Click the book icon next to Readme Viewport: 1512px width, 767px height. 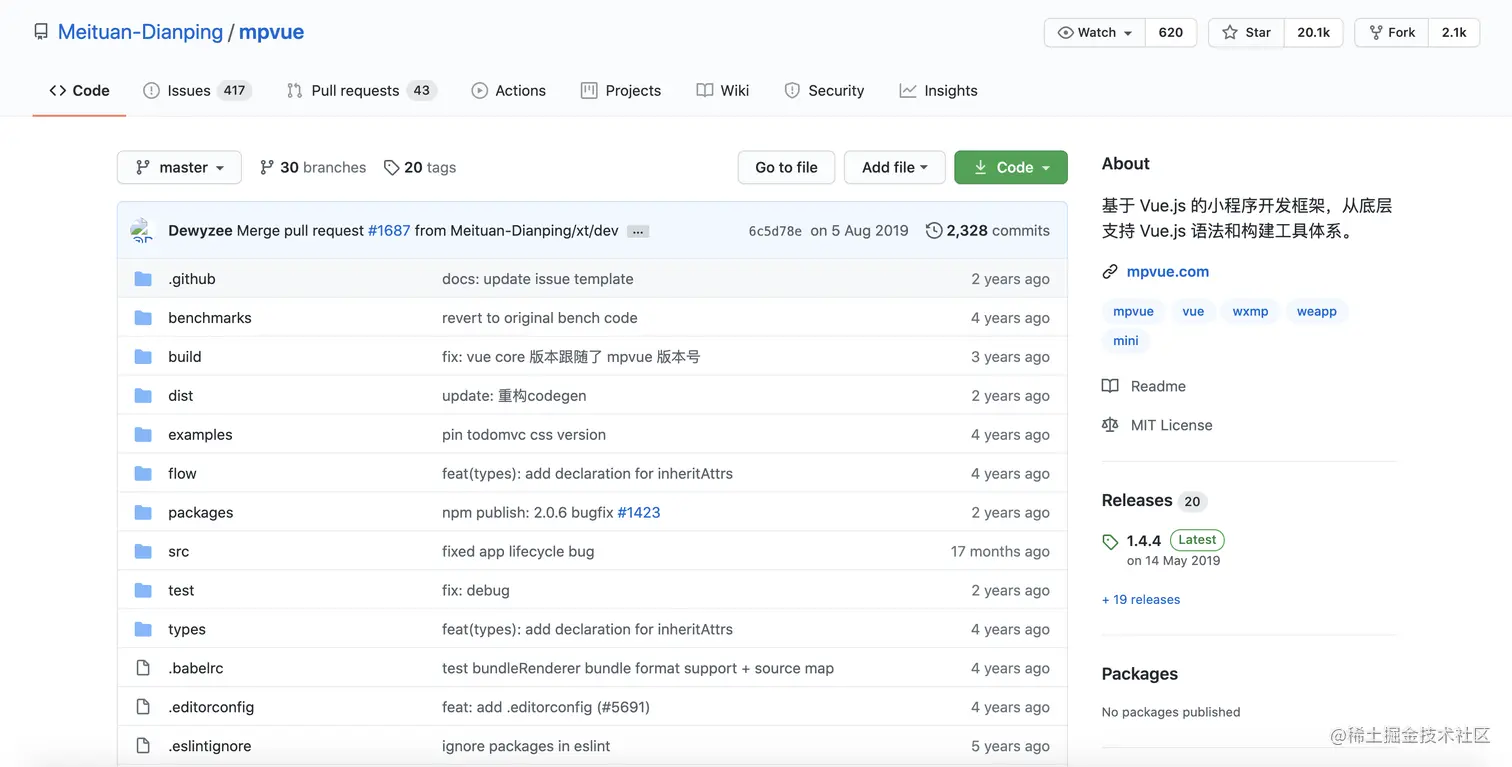pyautogui.click(x=1110, y=386)
